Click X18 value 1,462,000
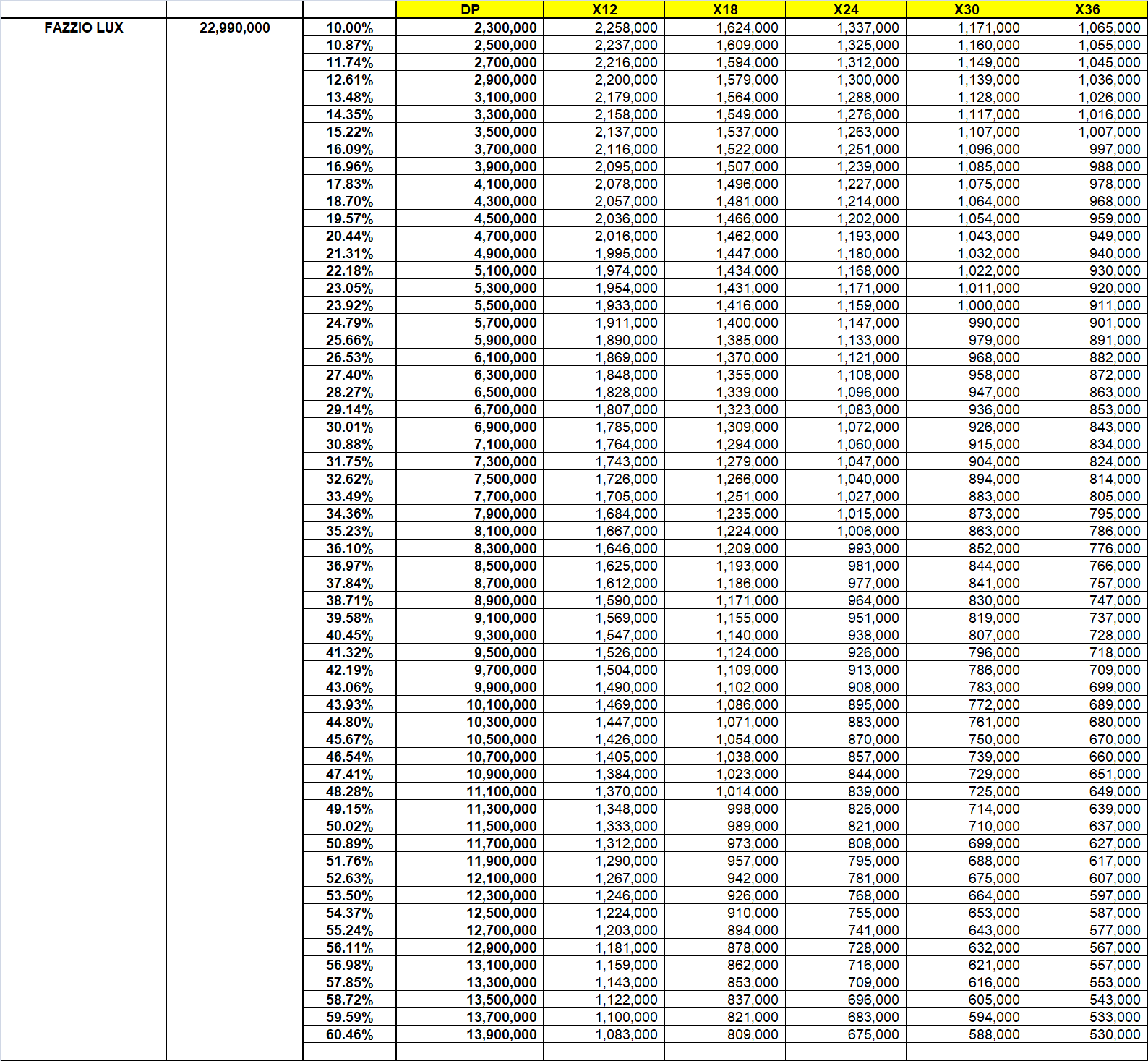This screenshot has width=1148, height=1061. coord(725,236)
